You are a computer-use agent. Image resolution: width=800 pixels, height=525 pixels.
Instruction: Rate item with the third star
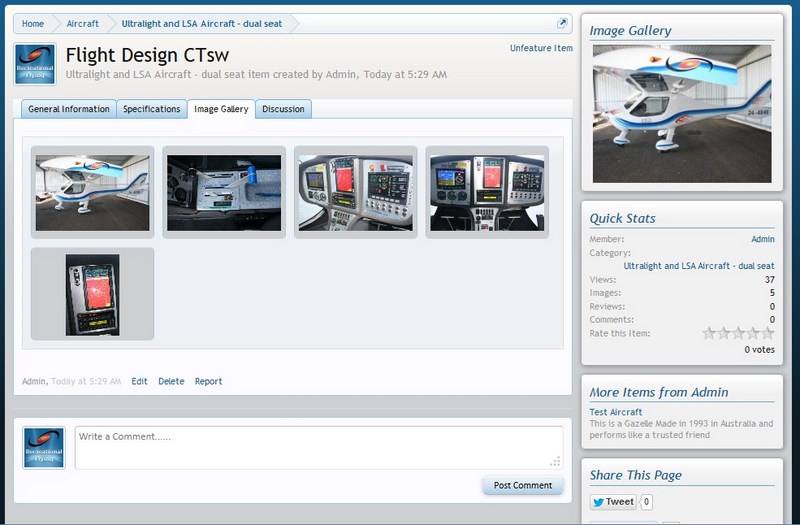(x=738, y=333)
